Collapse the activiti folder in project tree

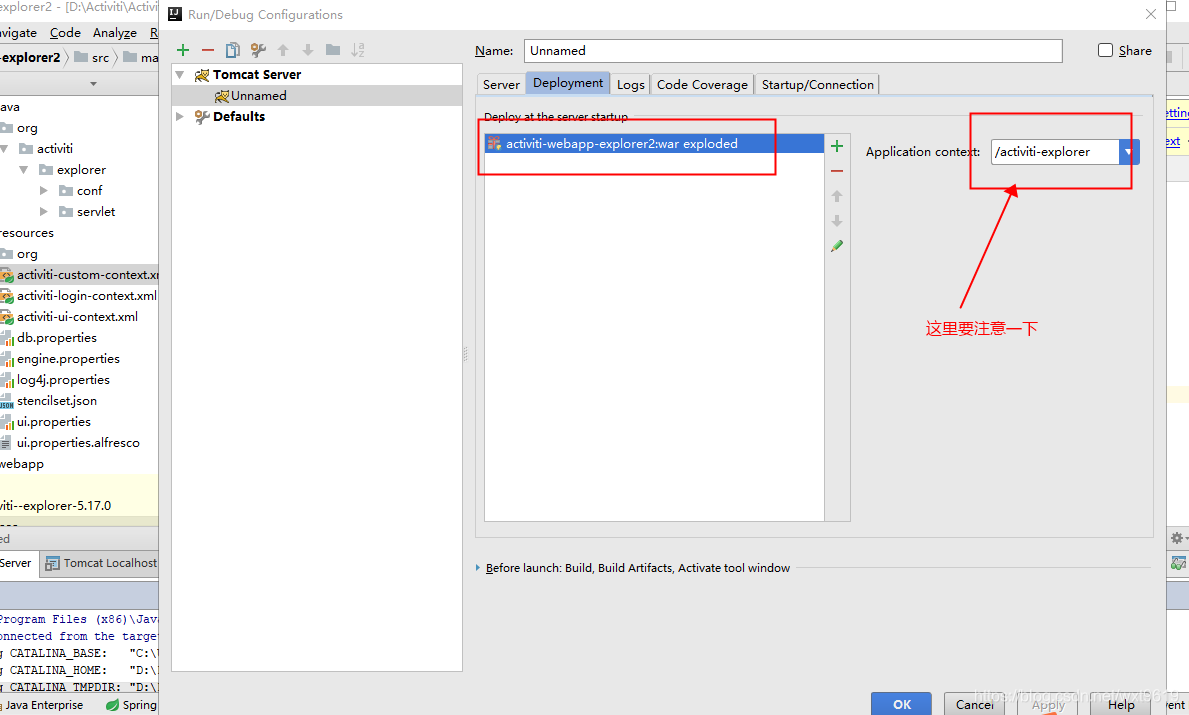[5, 149]
